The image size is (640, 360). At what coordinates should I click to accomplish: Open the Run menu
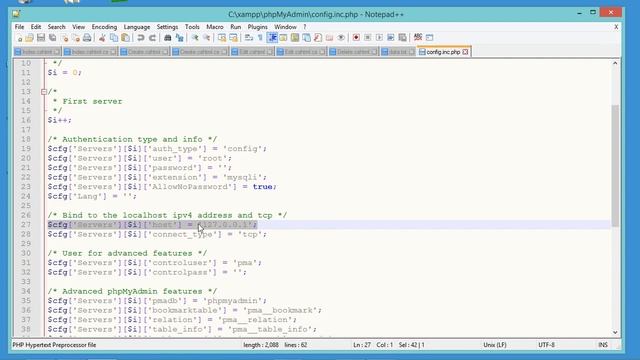click(x=236, y=27)
